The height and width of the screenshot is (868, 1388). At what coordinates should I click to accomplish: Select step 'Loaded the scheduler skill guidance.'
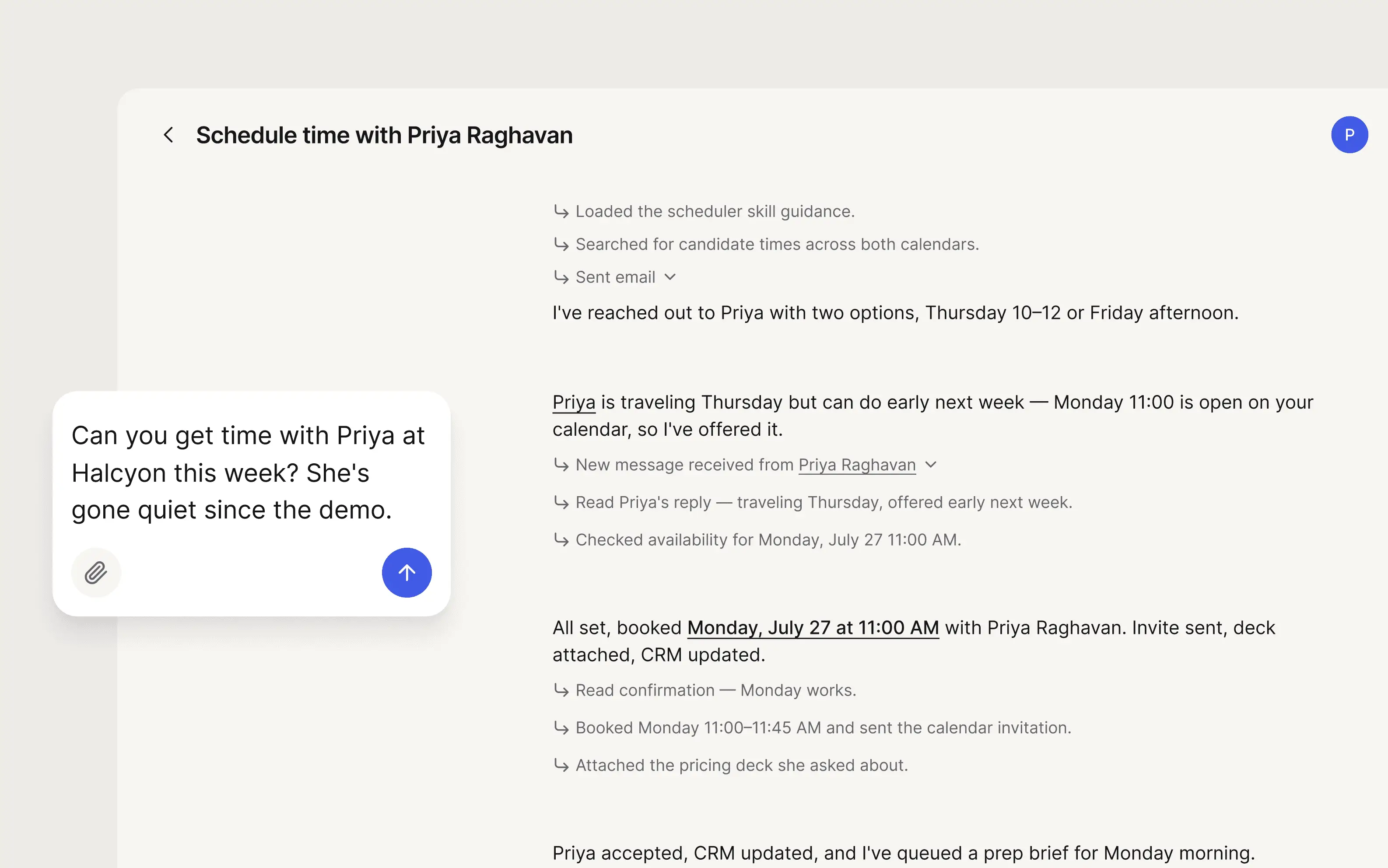pos(715,211)
